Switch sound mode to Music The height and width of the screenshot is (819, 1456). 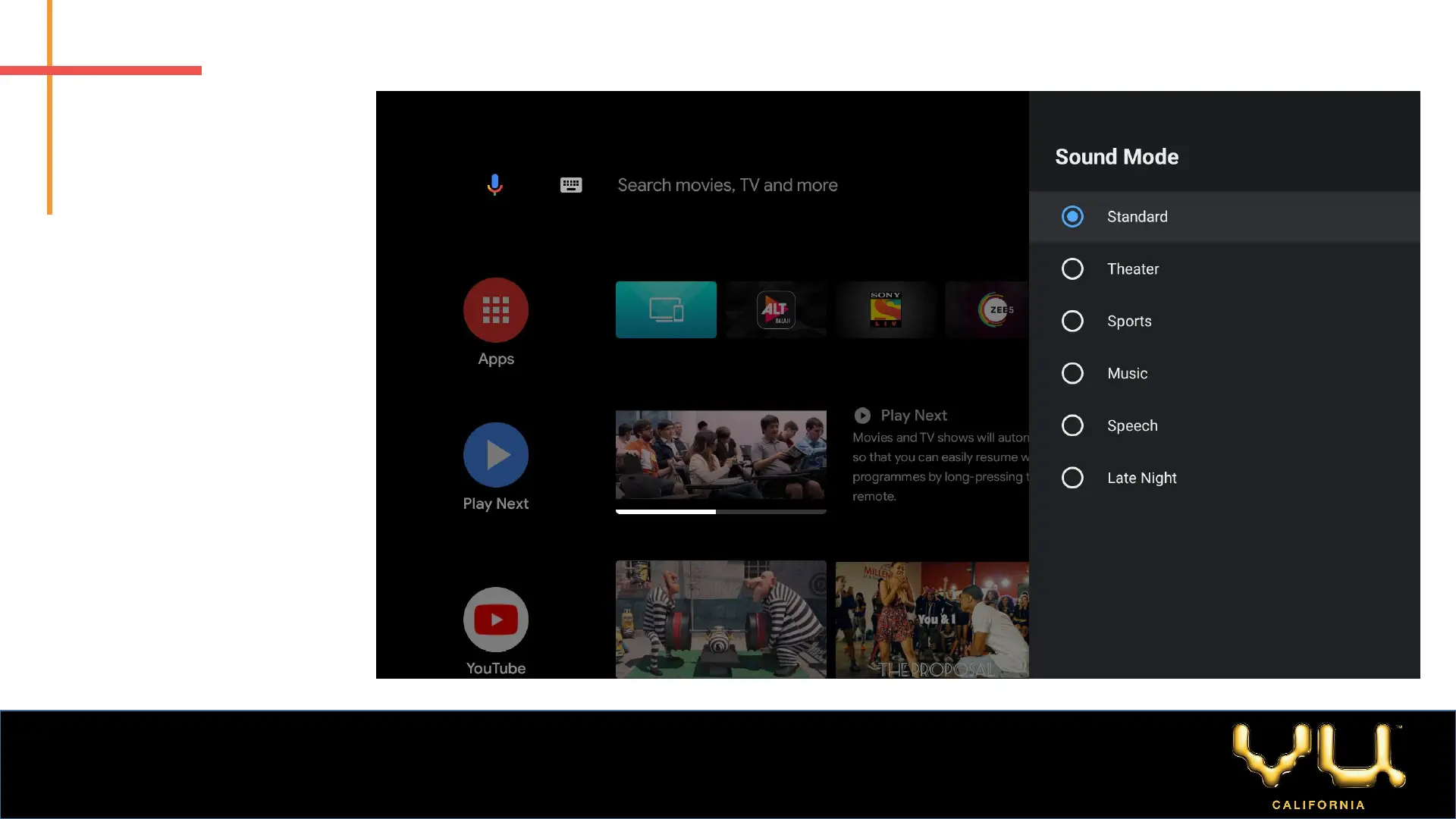[1072, 374]
